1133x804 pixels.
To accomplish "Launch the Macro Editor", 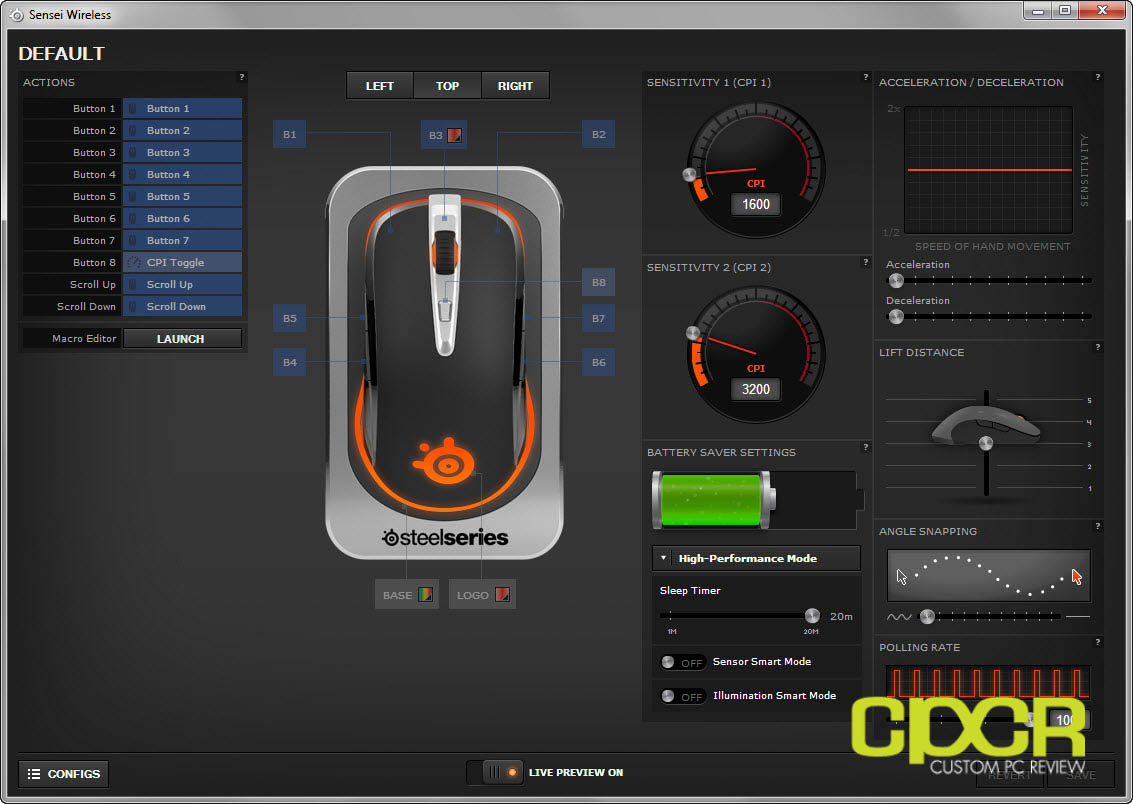I will pyautogui.click(x=182, y=339).
